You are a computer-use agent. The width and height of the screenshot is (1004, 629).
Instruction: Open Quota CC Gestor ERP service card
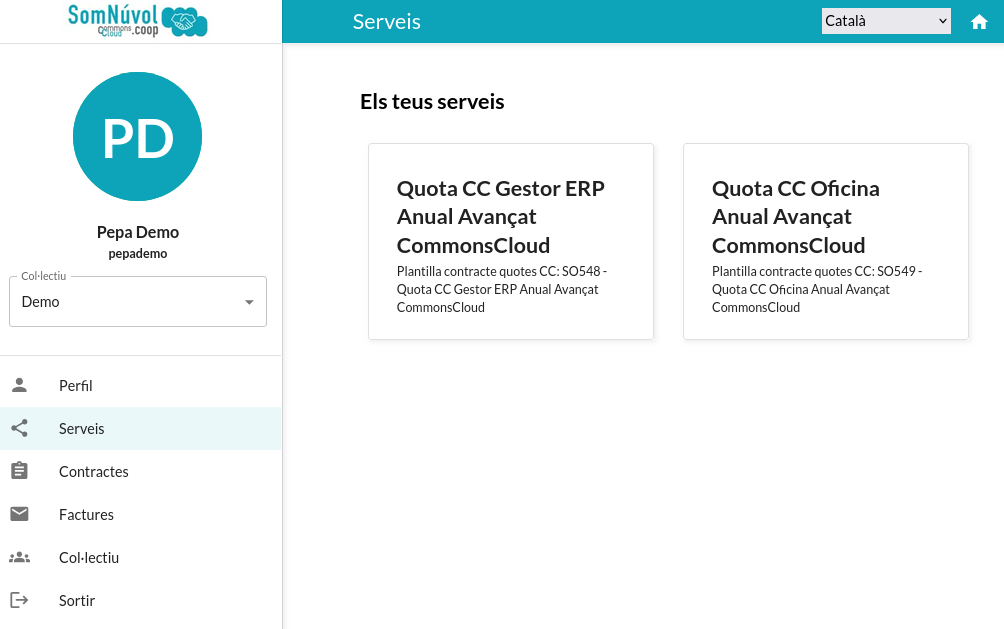[x=511, y=241]
